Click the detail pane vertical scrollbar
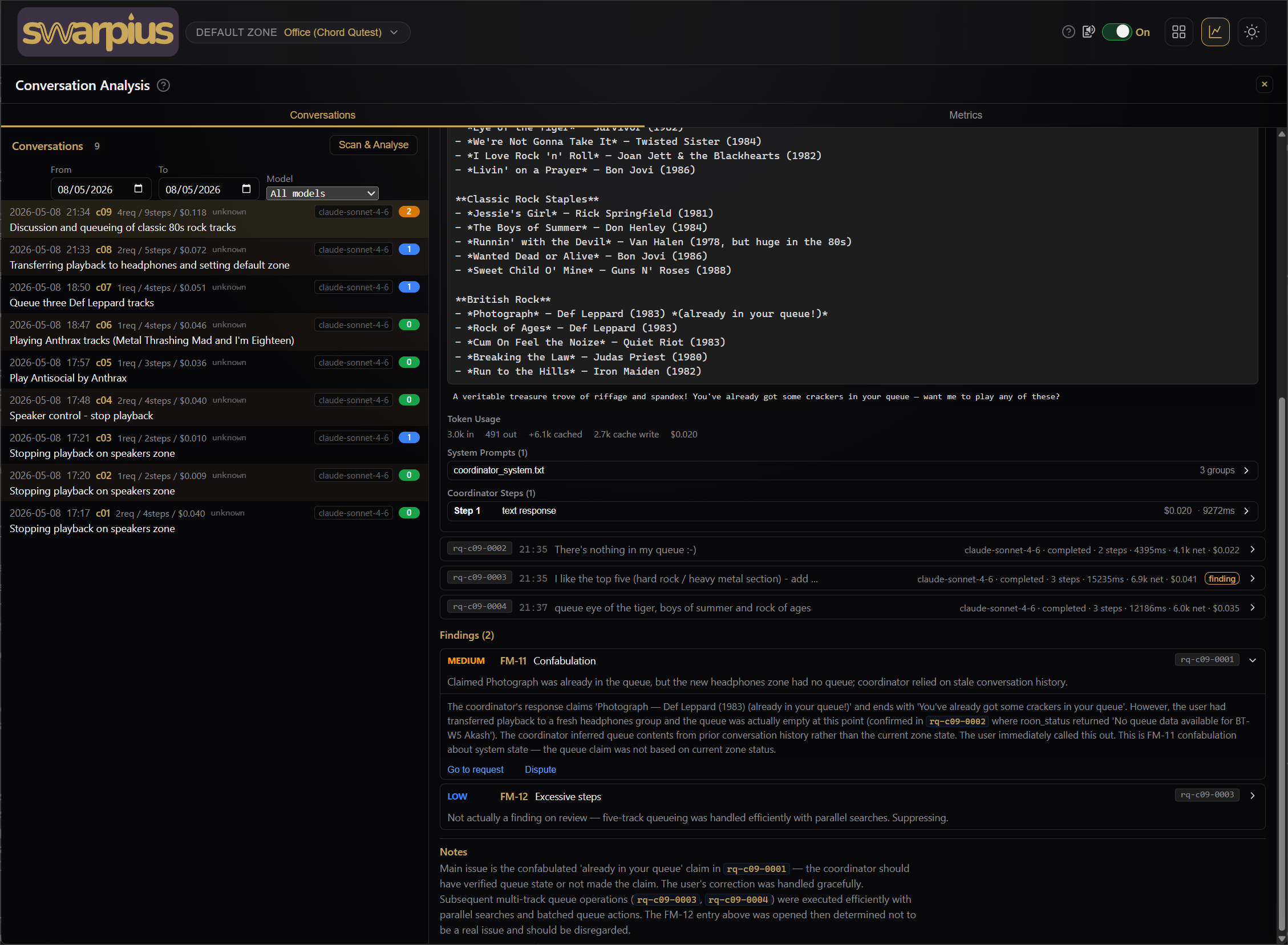This screenshot has width=1288, height=945. (x=1282, y=664)
